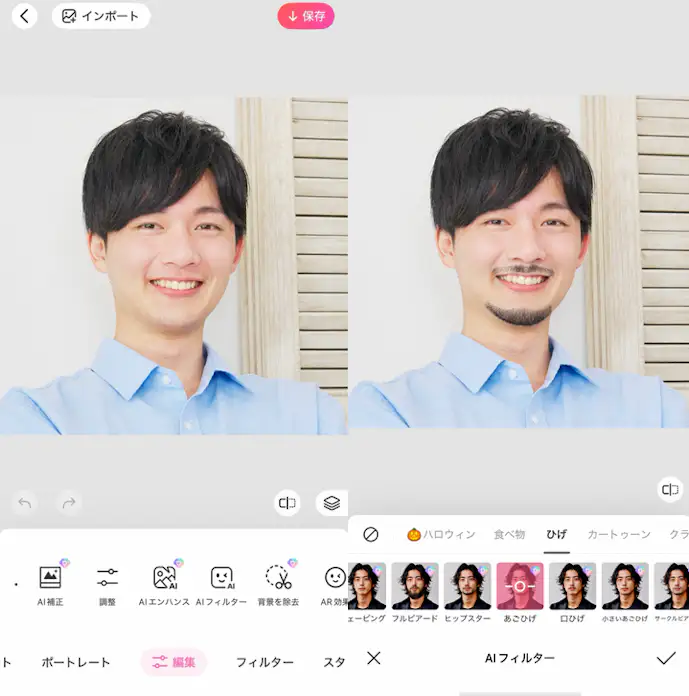Toggle before/after compare in left screen
This screenshot has width=689, height=696.
pyautogui.click(x=287, y=503)
